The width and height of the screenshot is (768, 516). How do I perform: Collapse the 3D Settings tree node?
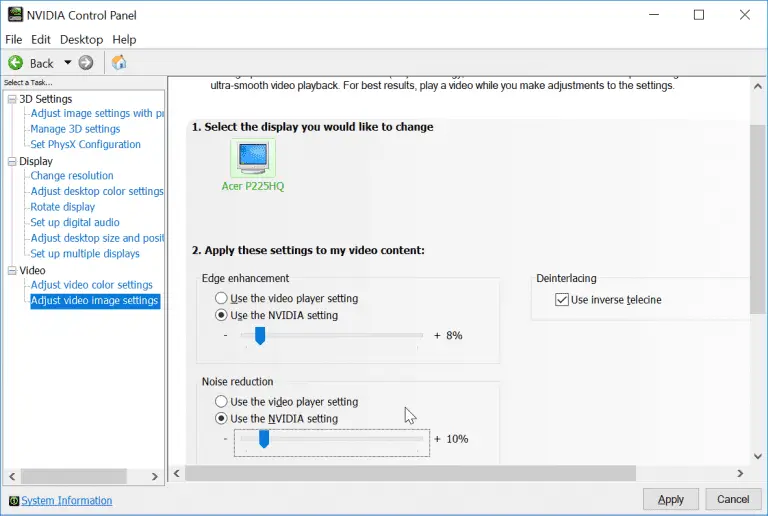click(x=12, y=99)
